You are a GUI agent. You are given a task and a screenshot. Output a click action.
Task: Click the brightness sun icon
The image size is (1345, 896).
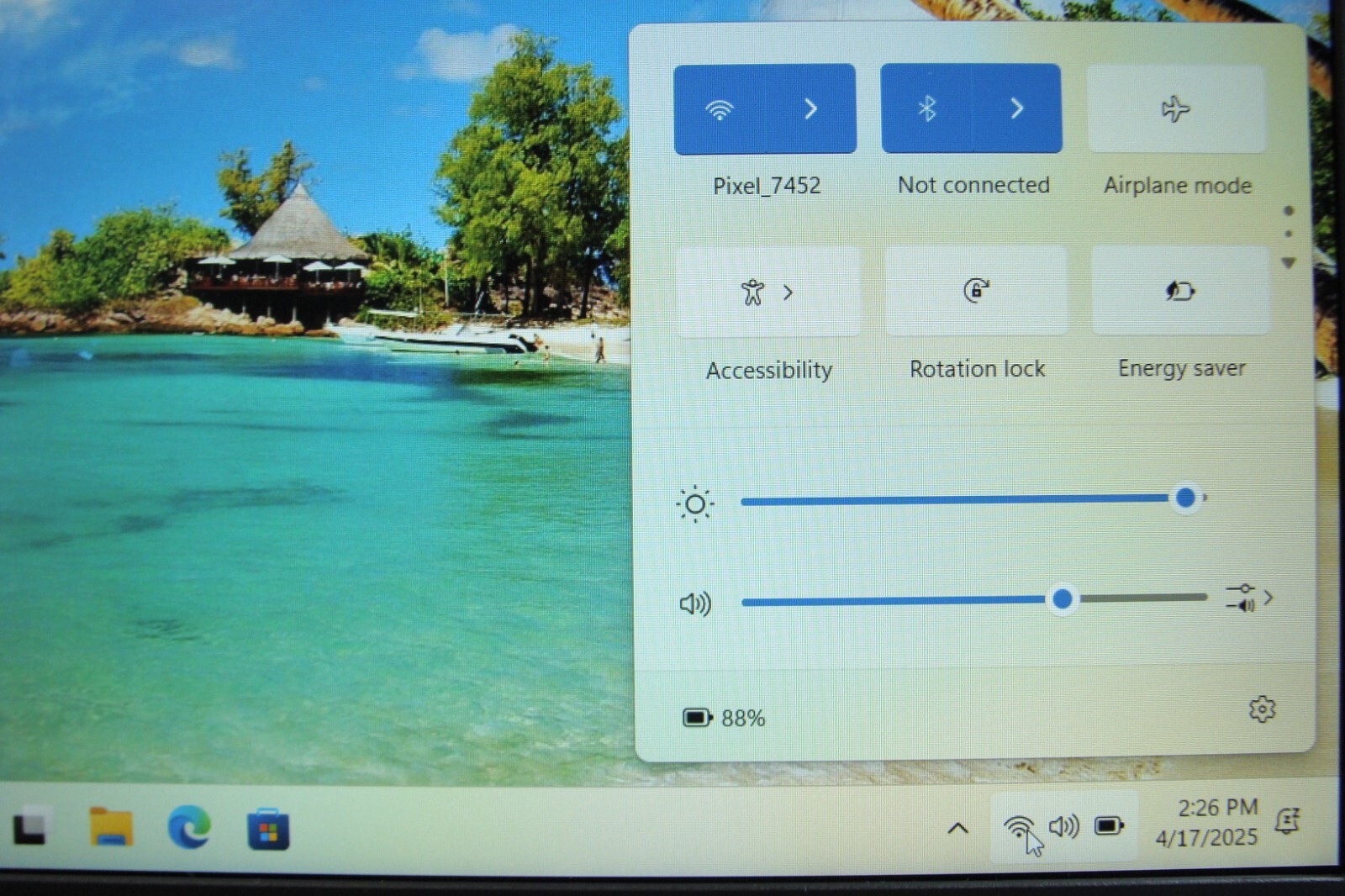tap(695, 504)
